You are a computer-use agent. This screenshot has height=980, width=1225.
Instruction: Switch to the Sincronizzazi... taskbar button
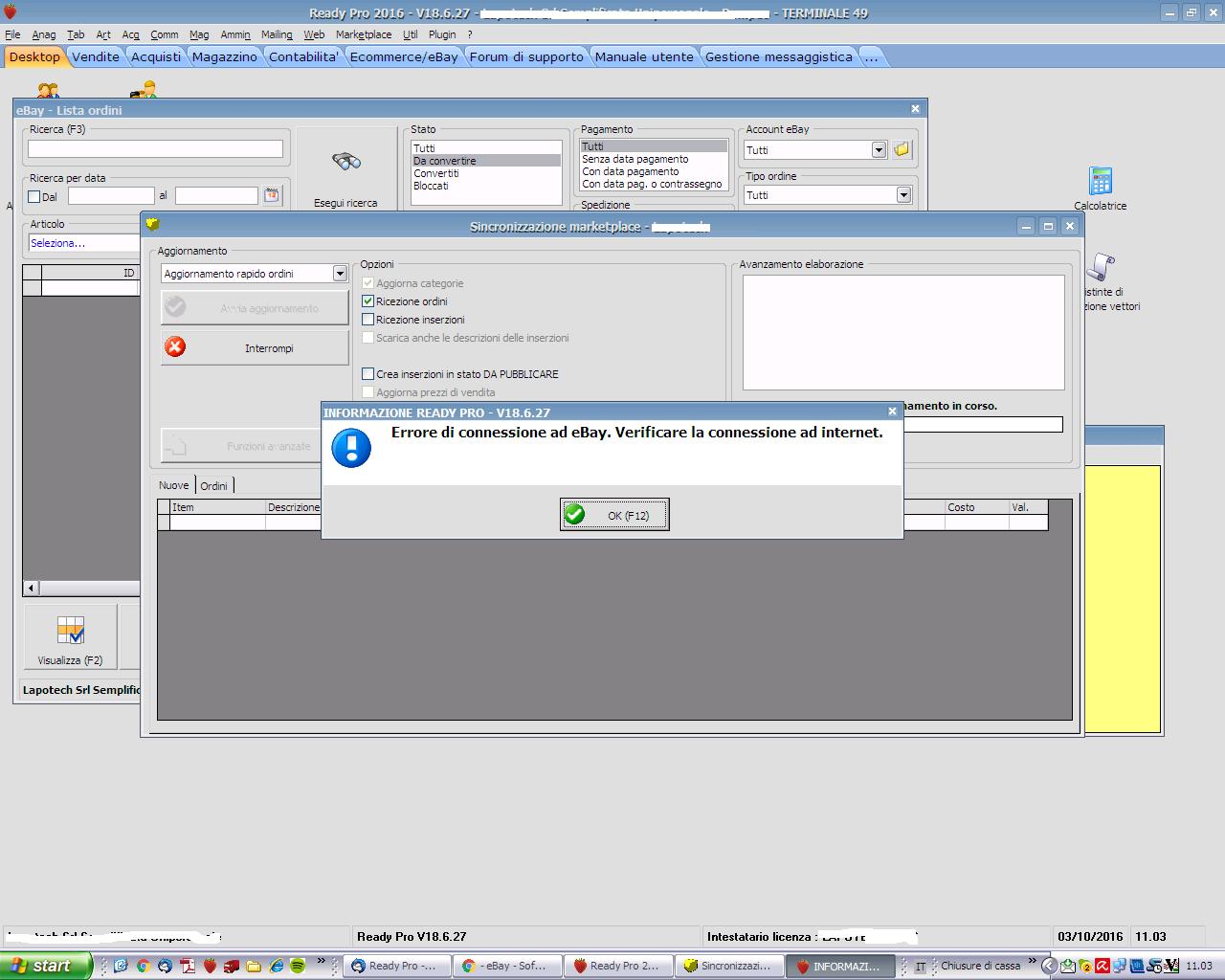[728, 967]
